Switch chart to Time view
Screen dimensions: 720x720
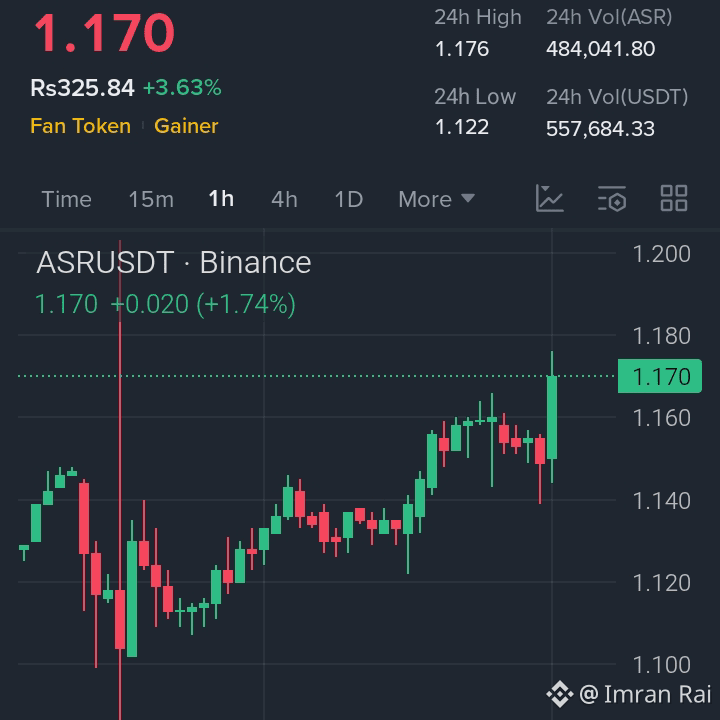pos(67,199)
